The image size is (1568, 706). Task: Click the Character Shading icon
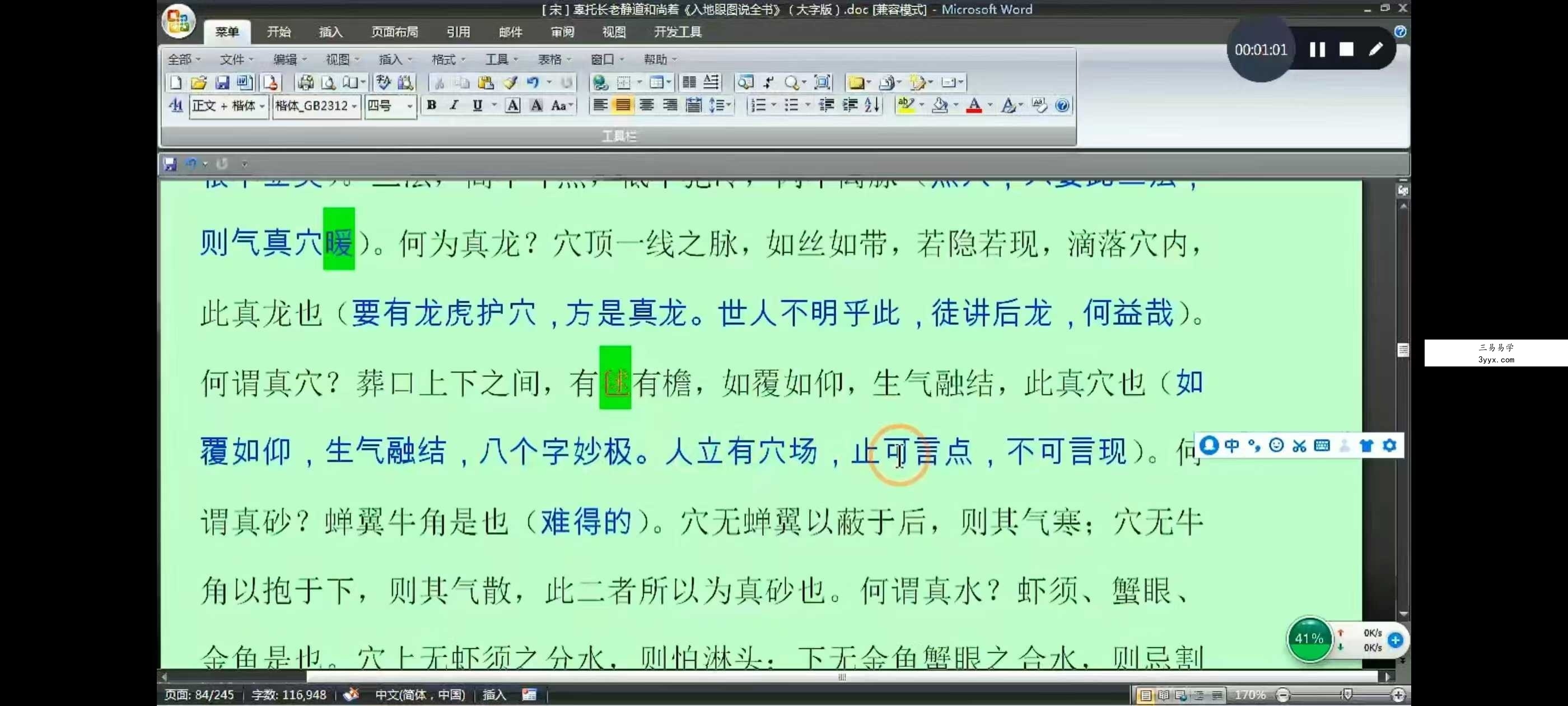(x=536, y=105)
